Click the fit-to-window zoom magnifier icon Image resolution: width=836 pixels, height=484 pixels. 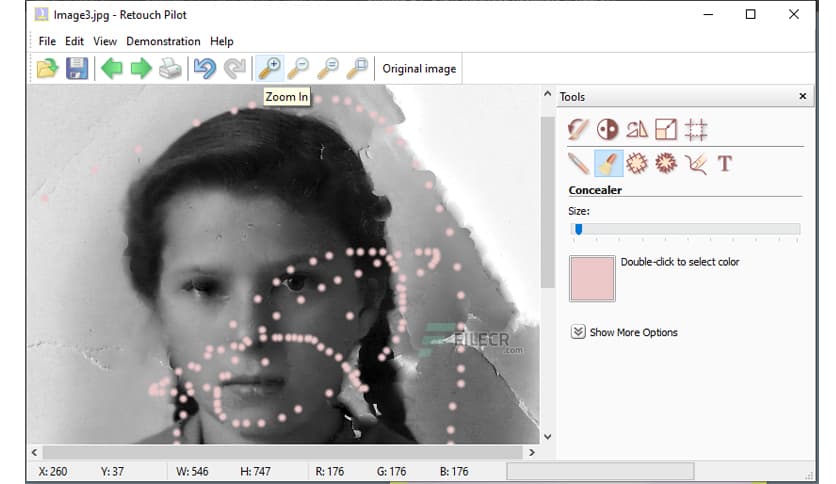(357, 68)
